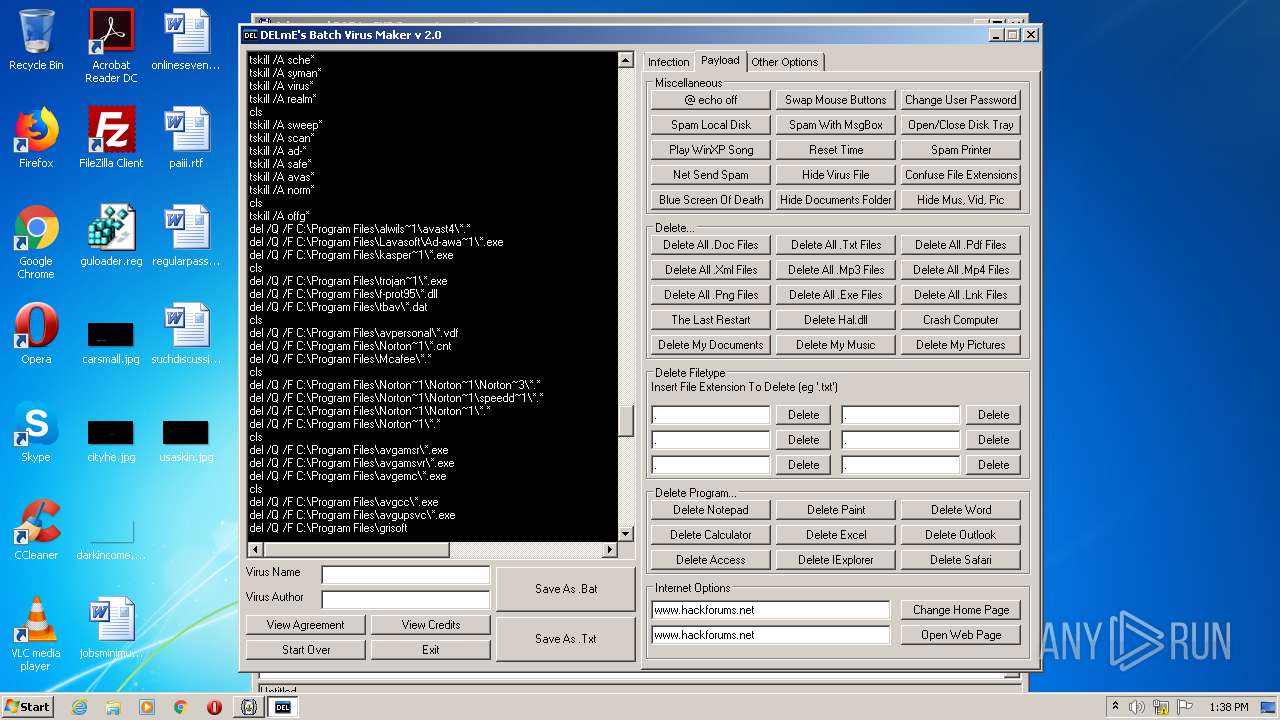
Task: Click the home page URL field
Action: click(770, 610)
